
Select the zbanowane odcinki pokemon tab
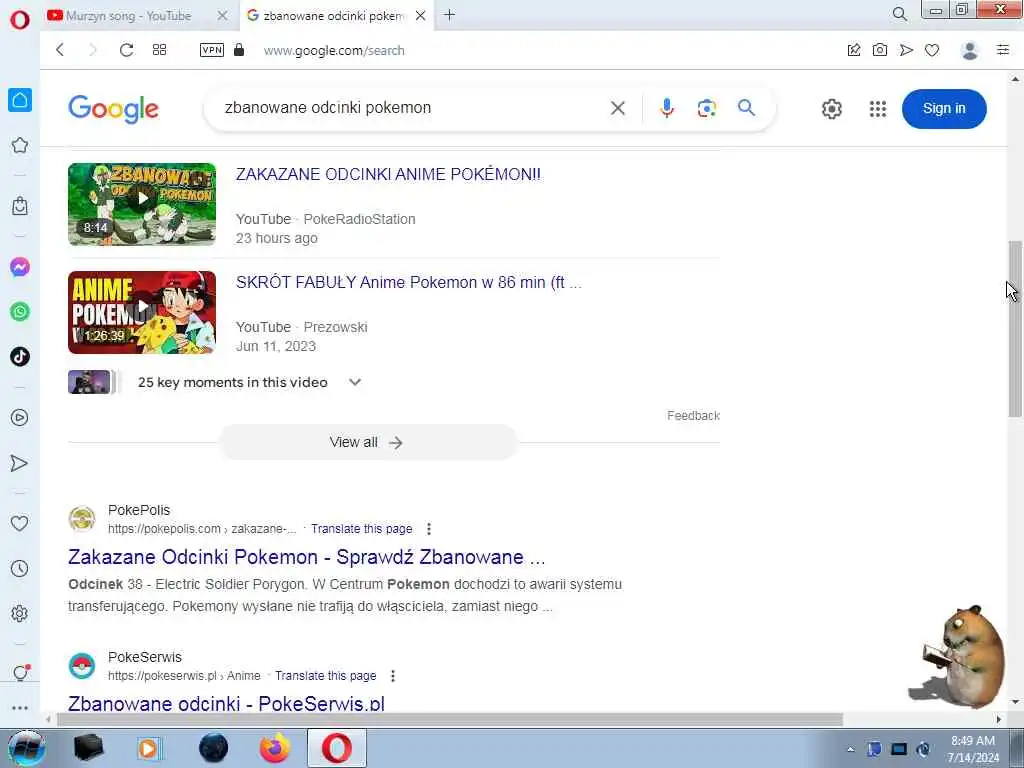pos(333,16)
